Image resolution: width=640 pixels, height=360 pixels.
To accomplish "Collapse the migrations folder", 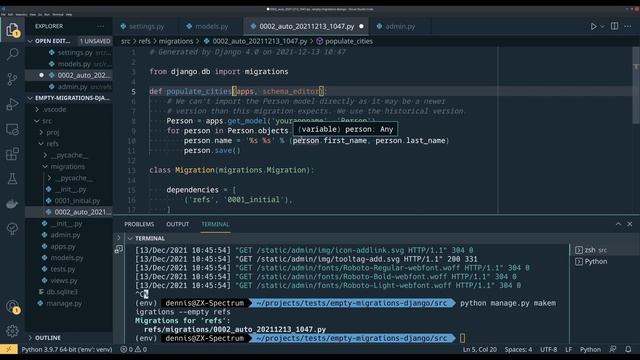I will tap(69, 167).
